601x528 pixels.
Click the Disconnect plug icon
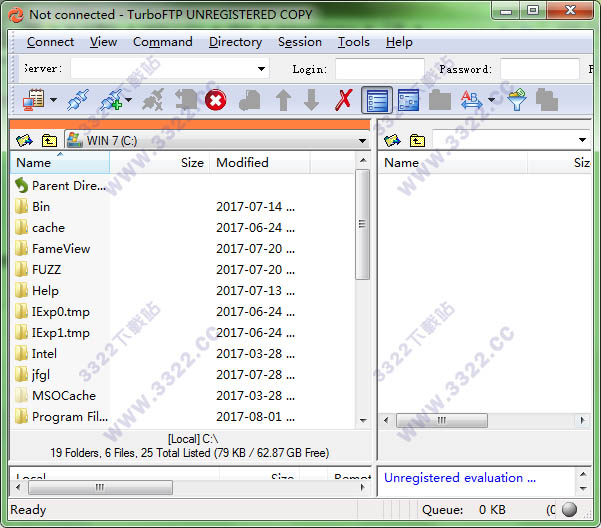tap(153, 100)
